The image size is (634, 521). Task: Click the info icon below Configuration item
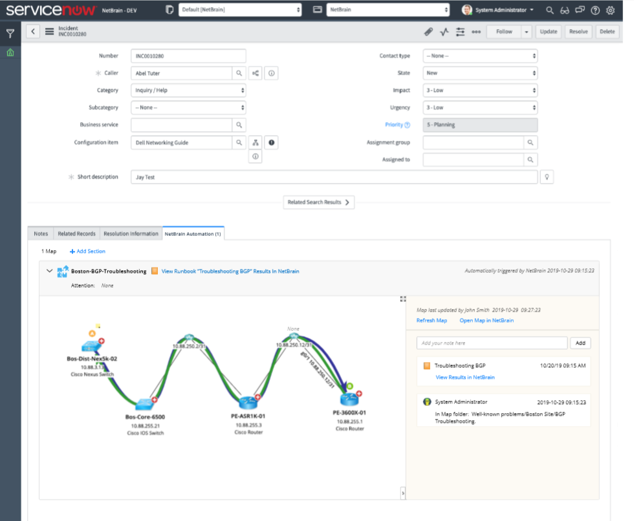[255, 156]
